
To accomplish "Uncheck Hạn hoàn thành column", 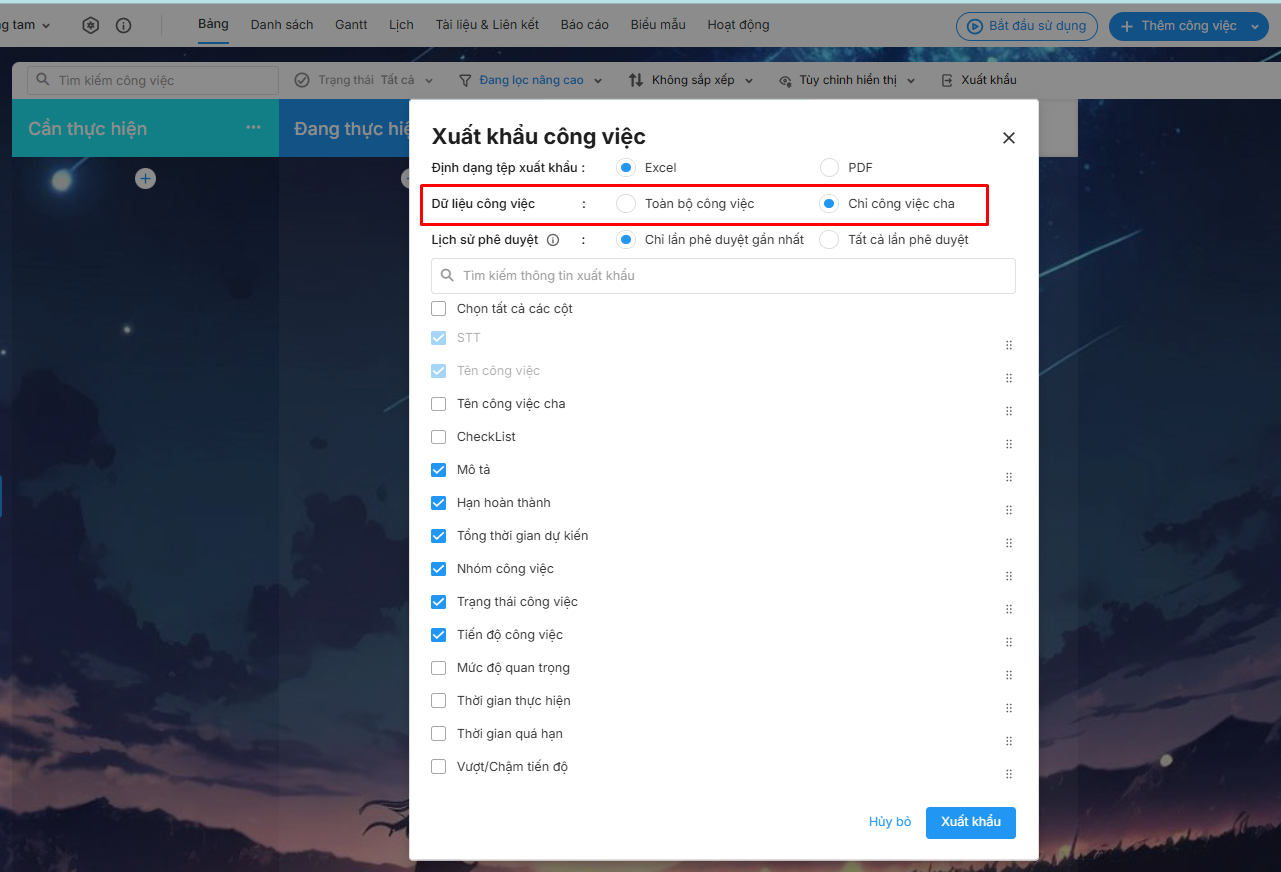I will coord(438,503).
